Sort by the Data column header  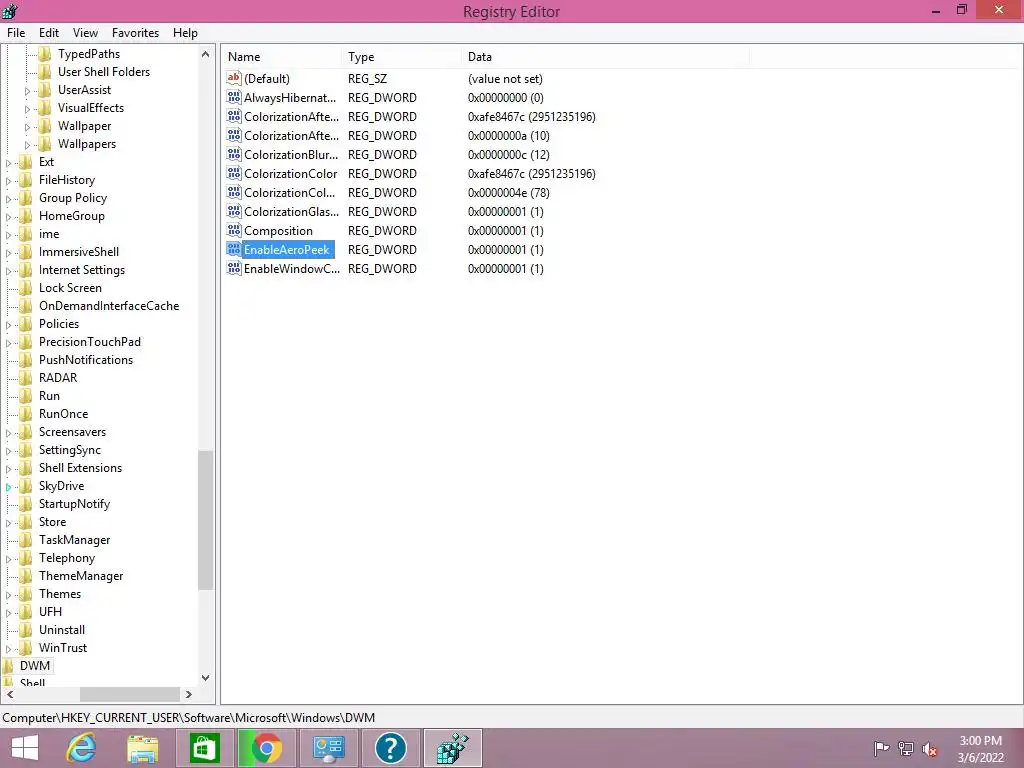[605, 57]
